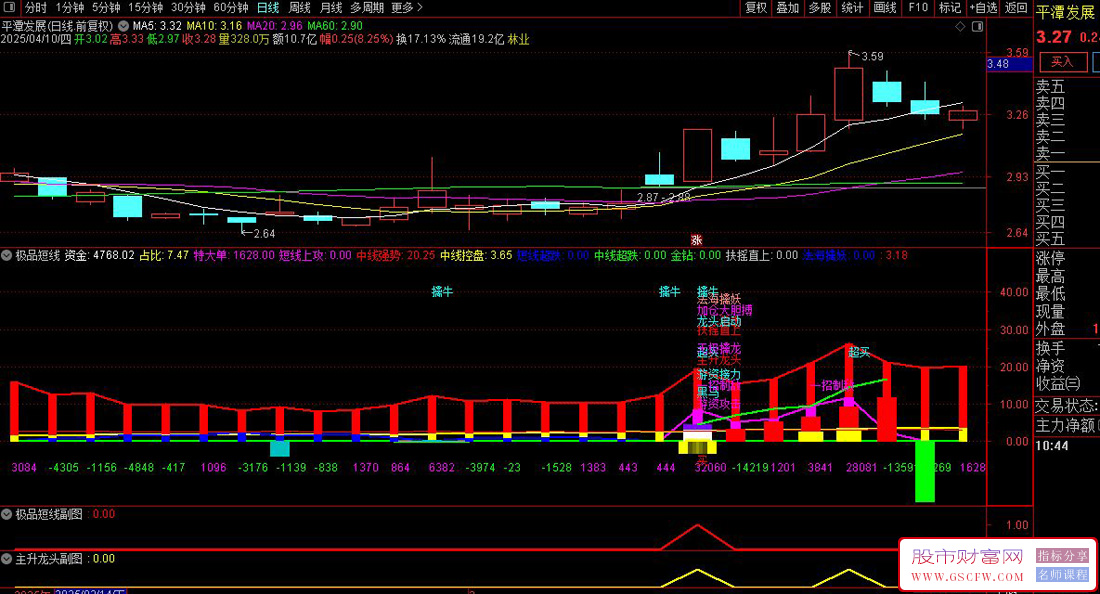
Task: Click the 林业 industry link
Action: tap(518, 39)
